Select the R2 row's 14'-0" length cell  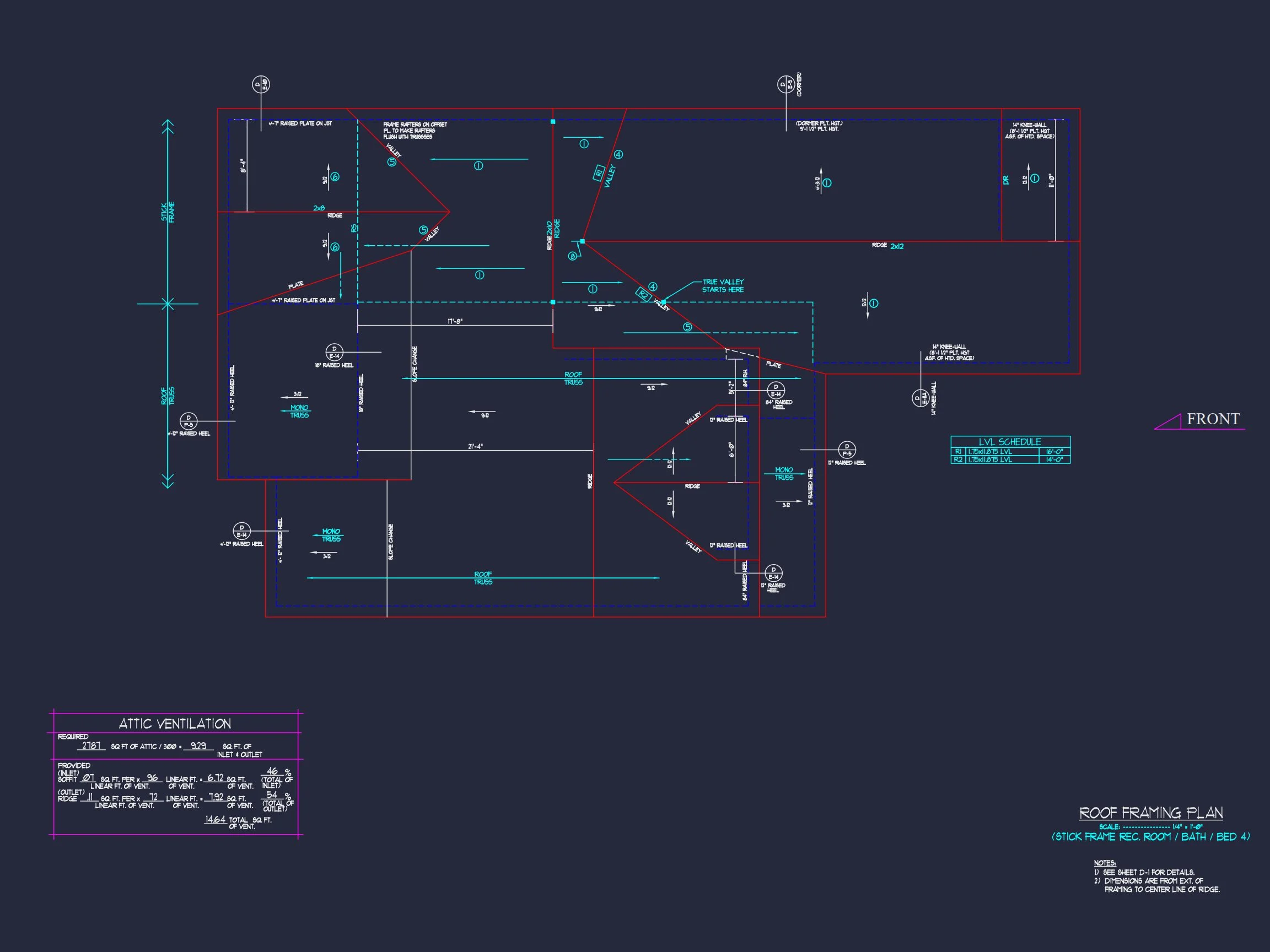point(1054,459)
